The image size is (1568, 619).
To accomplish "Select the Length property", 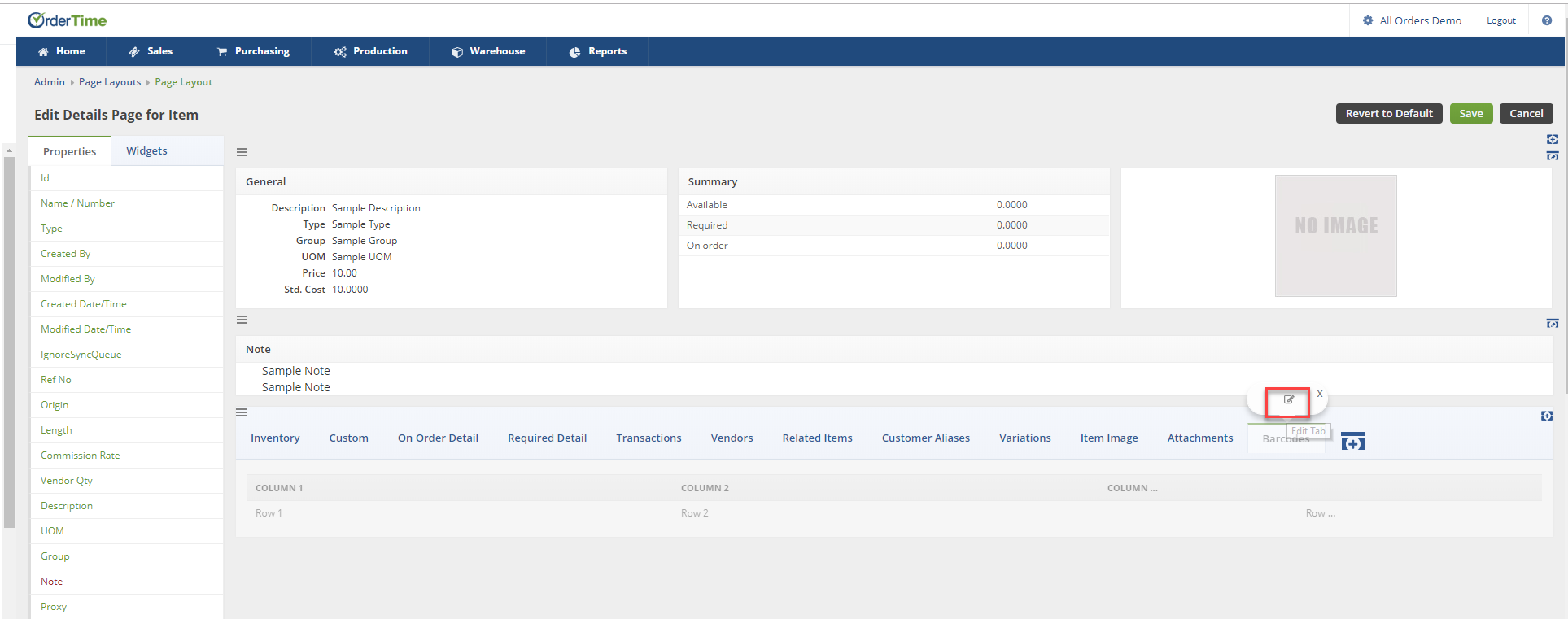I will (x=126, y=430).
